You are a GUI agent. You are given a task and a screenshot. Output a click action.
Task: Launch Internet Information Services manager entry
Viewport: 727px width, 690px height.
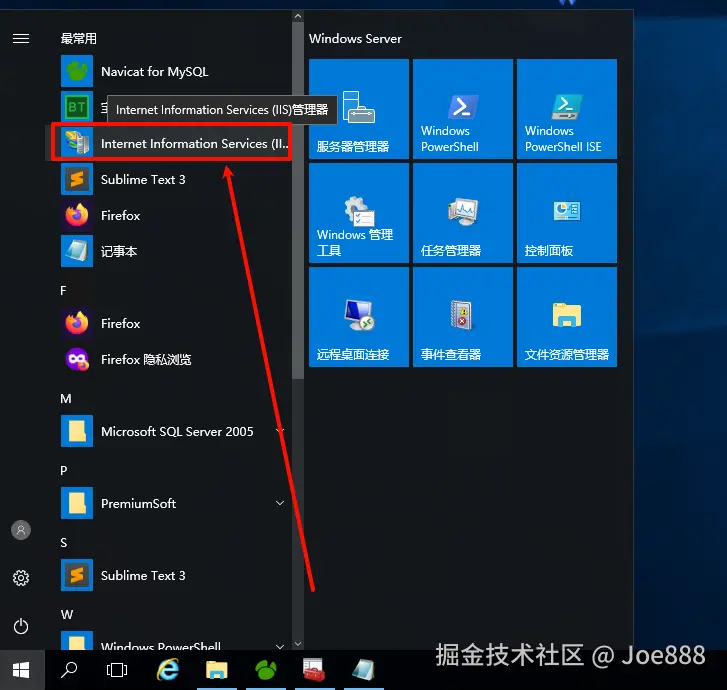point(172,143)
